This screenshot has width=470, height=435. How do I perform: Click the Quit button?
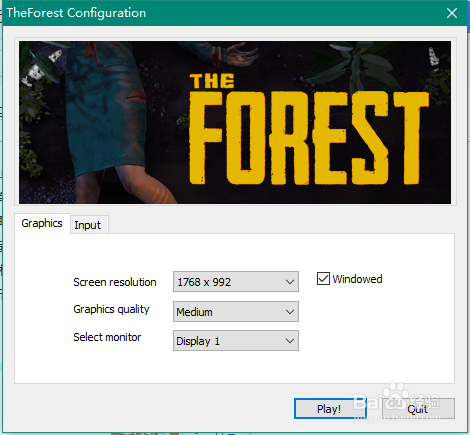point(418,409)
